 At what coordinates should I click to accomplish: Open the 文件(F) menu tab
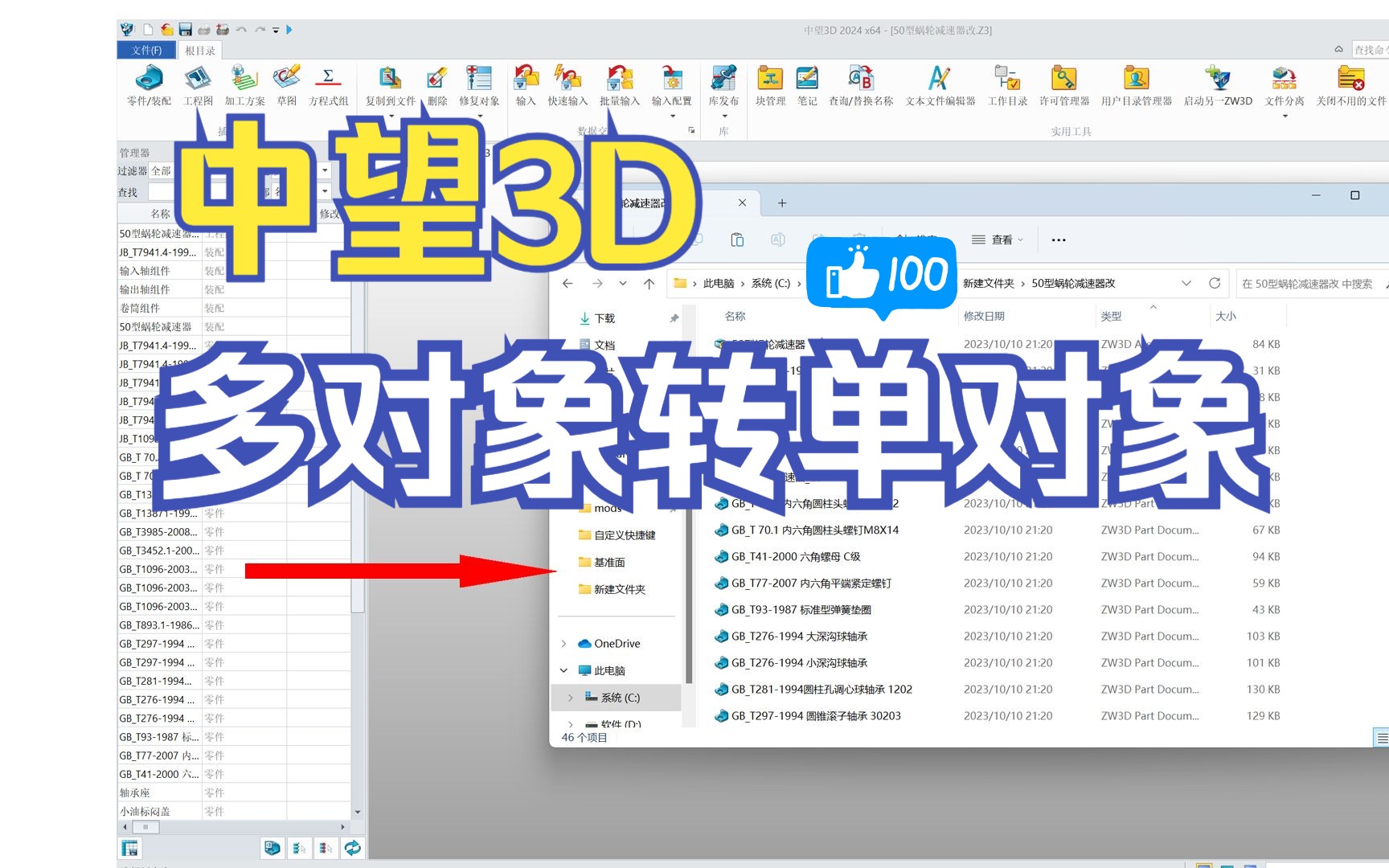click(147, 50)
